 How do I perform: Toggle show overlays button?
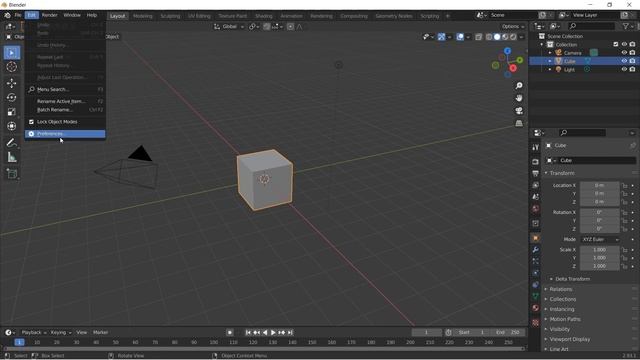point(460,37)
